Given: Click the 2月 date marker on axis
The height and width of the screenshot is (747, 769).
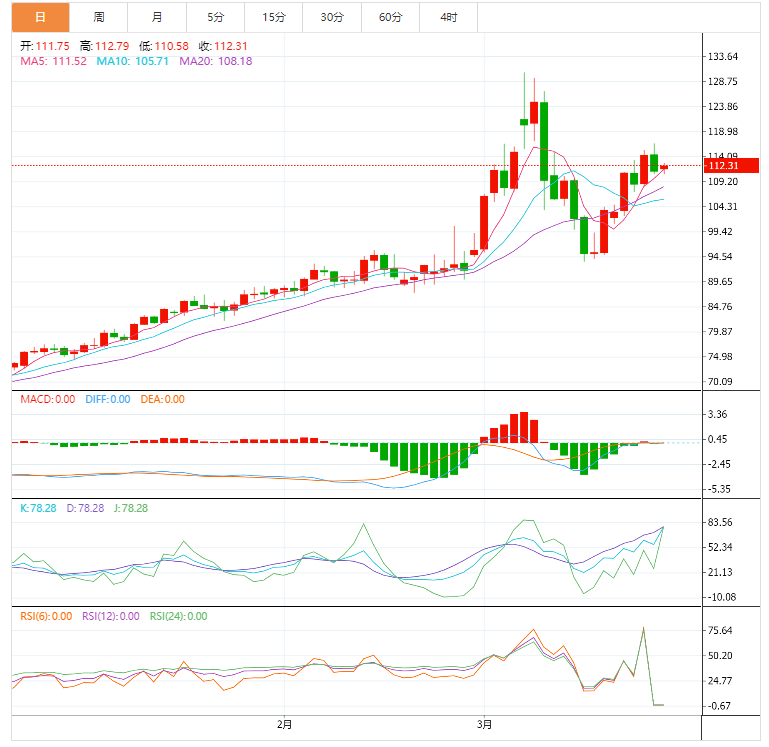Looking at the screenshot, I should (285, 723).
